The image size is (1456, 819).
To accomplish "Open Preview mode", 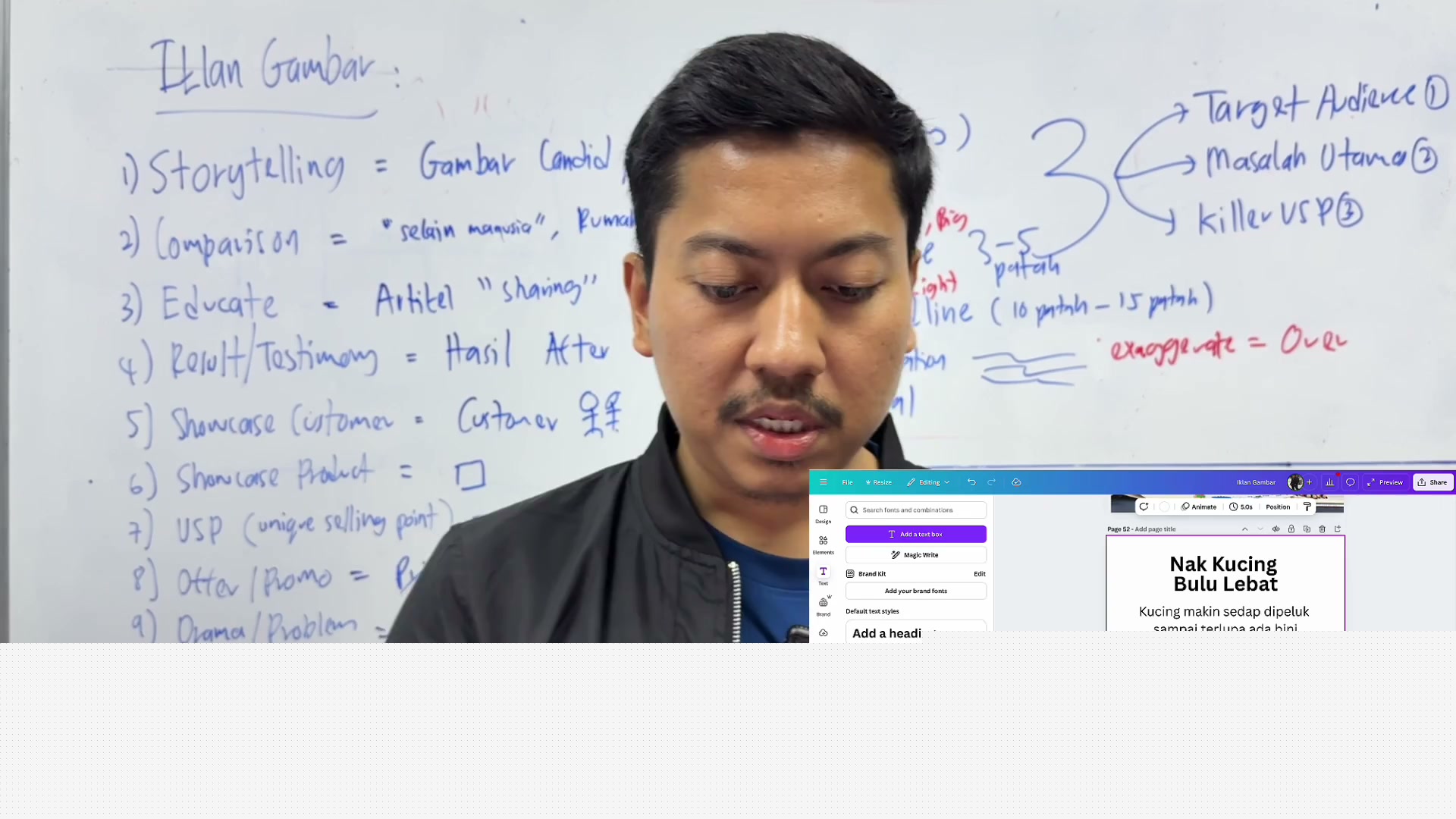I will pos(1385,482).
